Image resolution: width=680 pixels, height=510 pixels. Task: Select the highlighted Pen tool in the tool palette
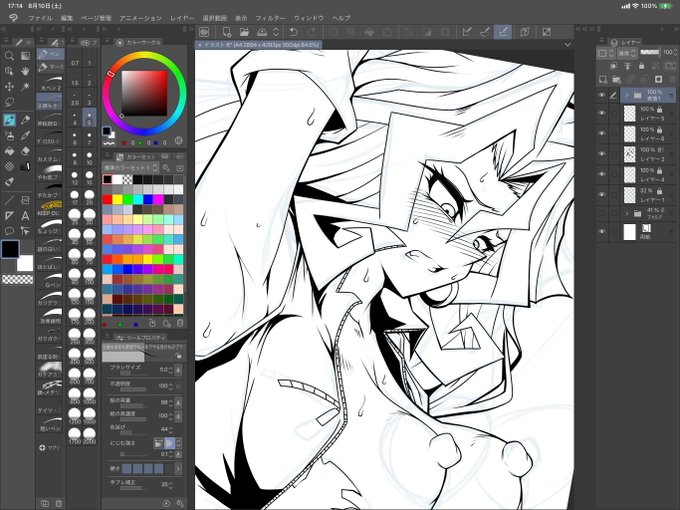tap(9, 120)
